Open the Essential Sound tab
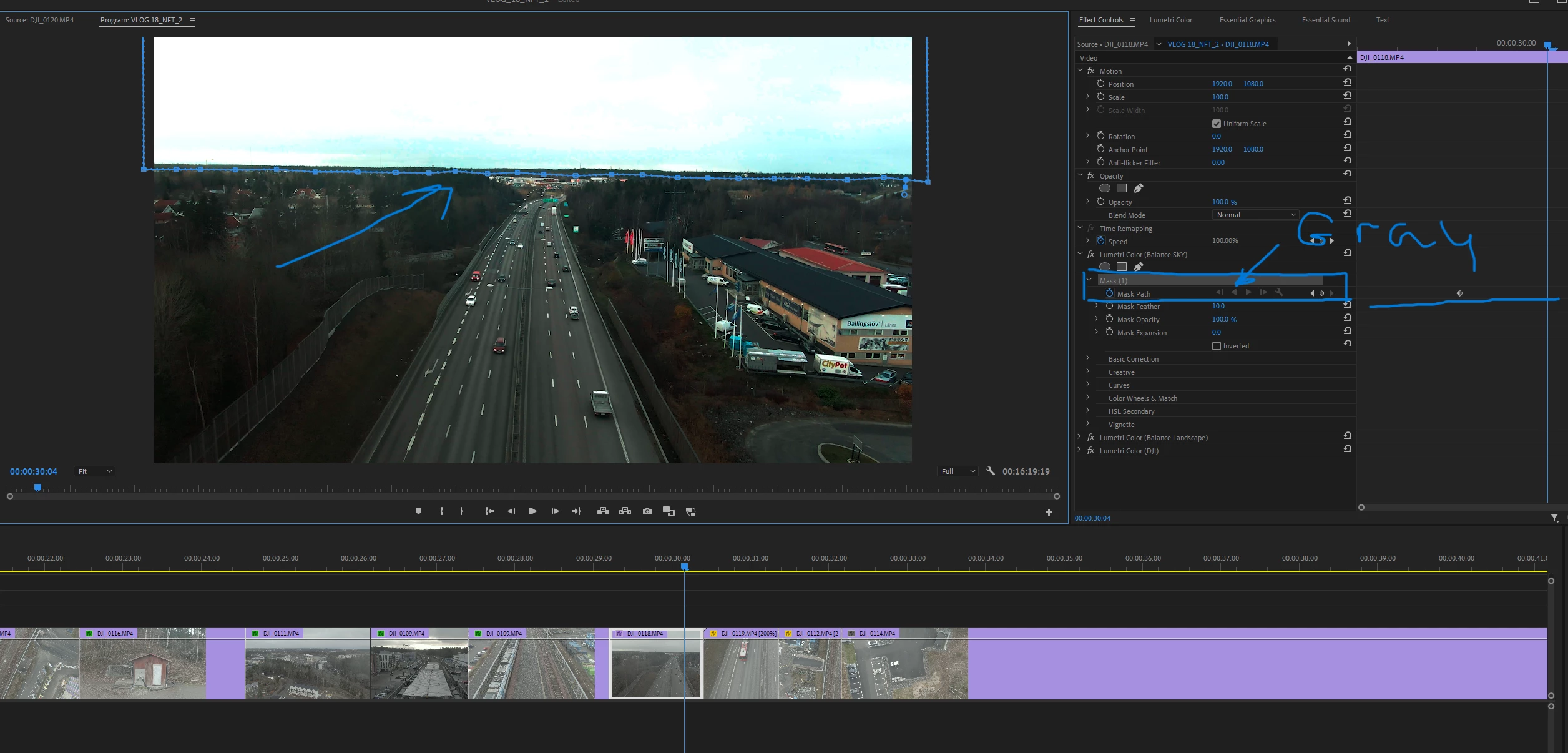1568x753 pixels. point(1325,20)
